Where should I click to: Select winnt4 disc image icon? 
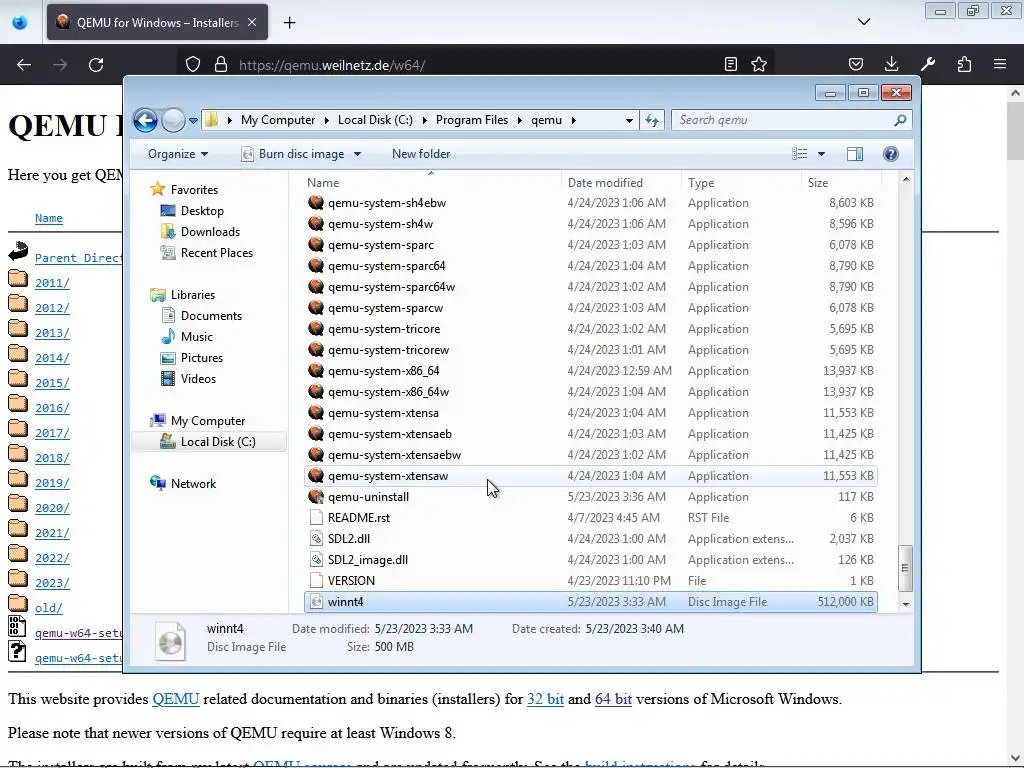tap(316, 601)
